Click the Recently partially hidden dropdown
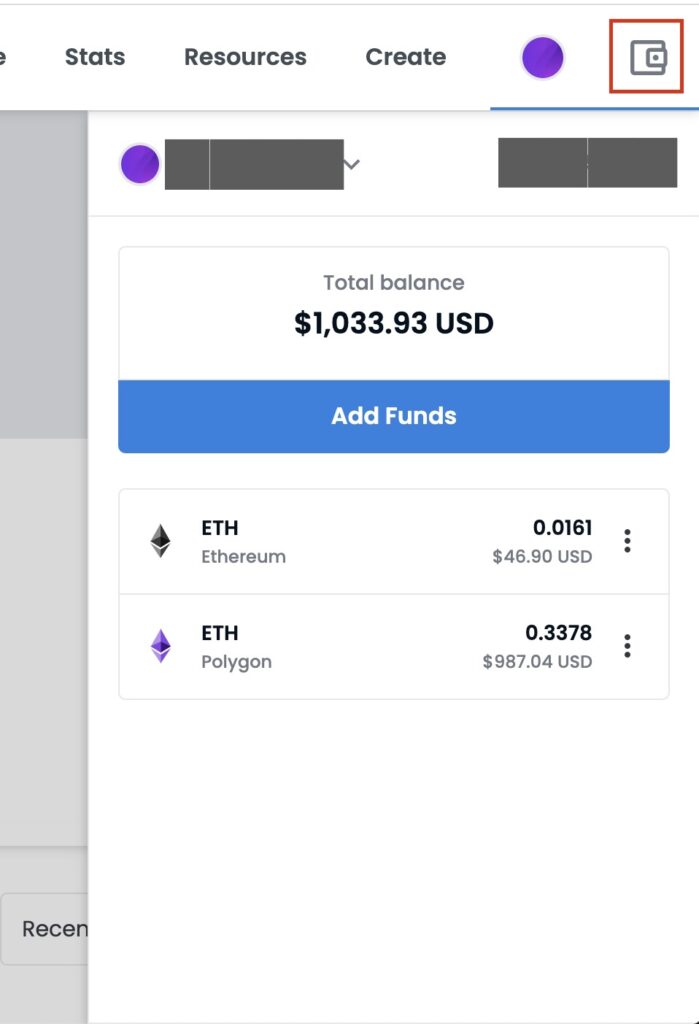 coord(44,929)
